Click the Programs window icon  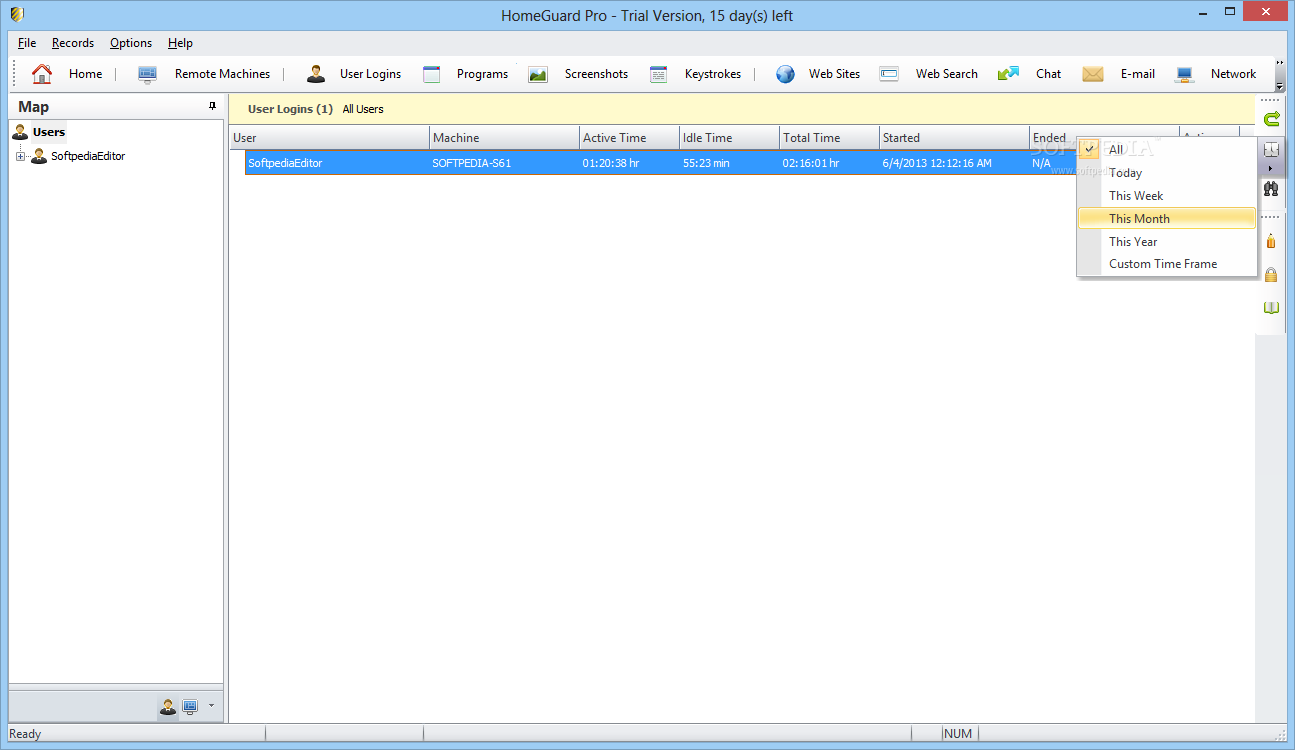click(432, 74)
